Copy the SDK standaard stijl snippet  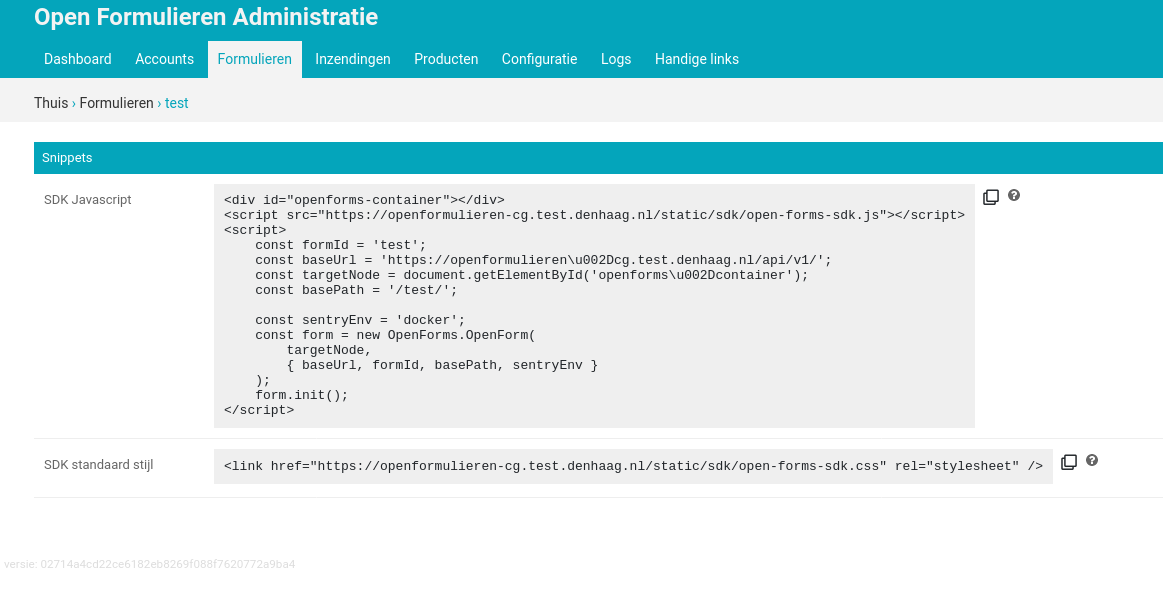1069,461
